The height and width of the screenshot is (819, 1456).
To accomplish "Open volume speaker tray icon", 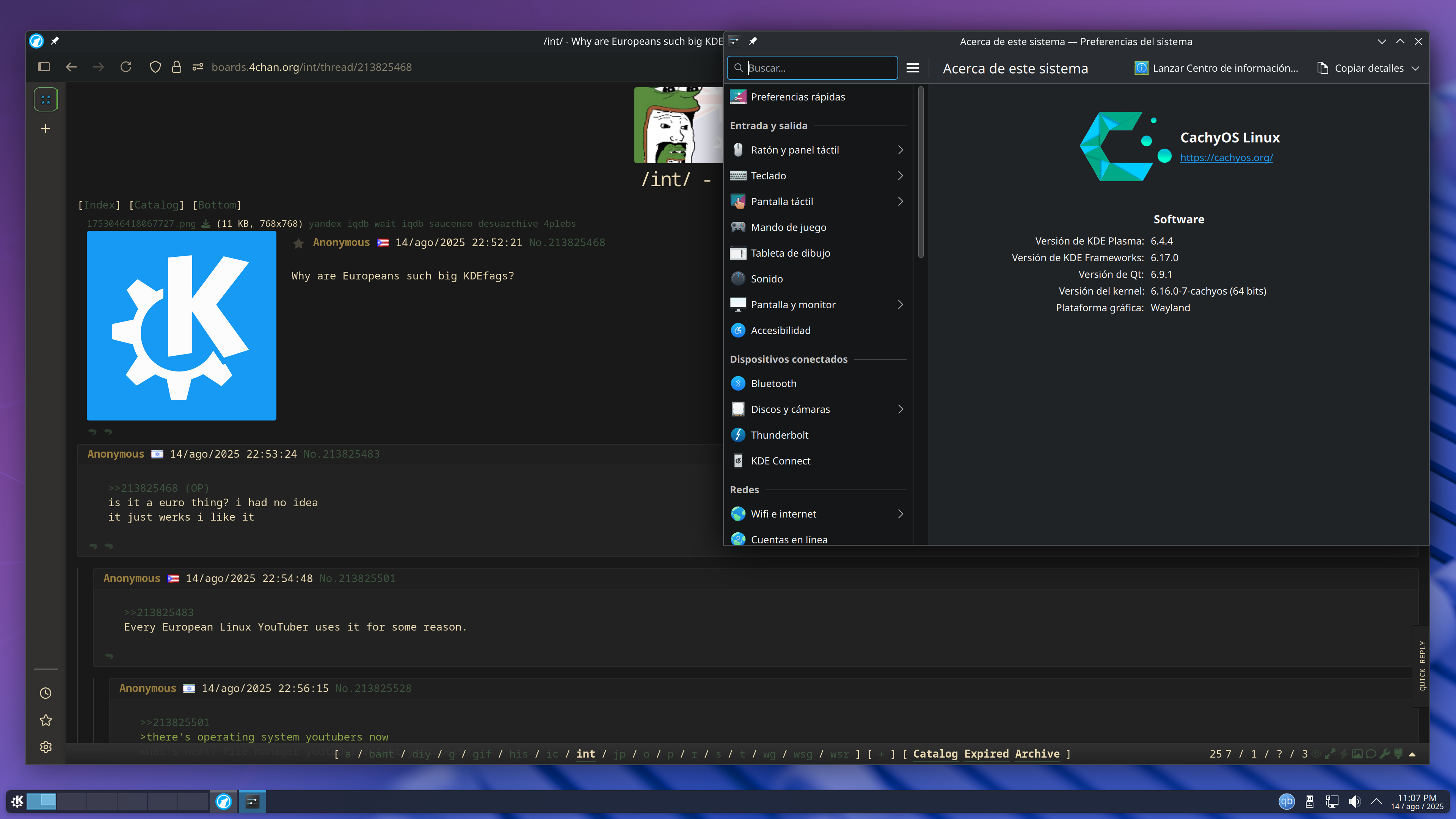I will [x=1354, y=802].
